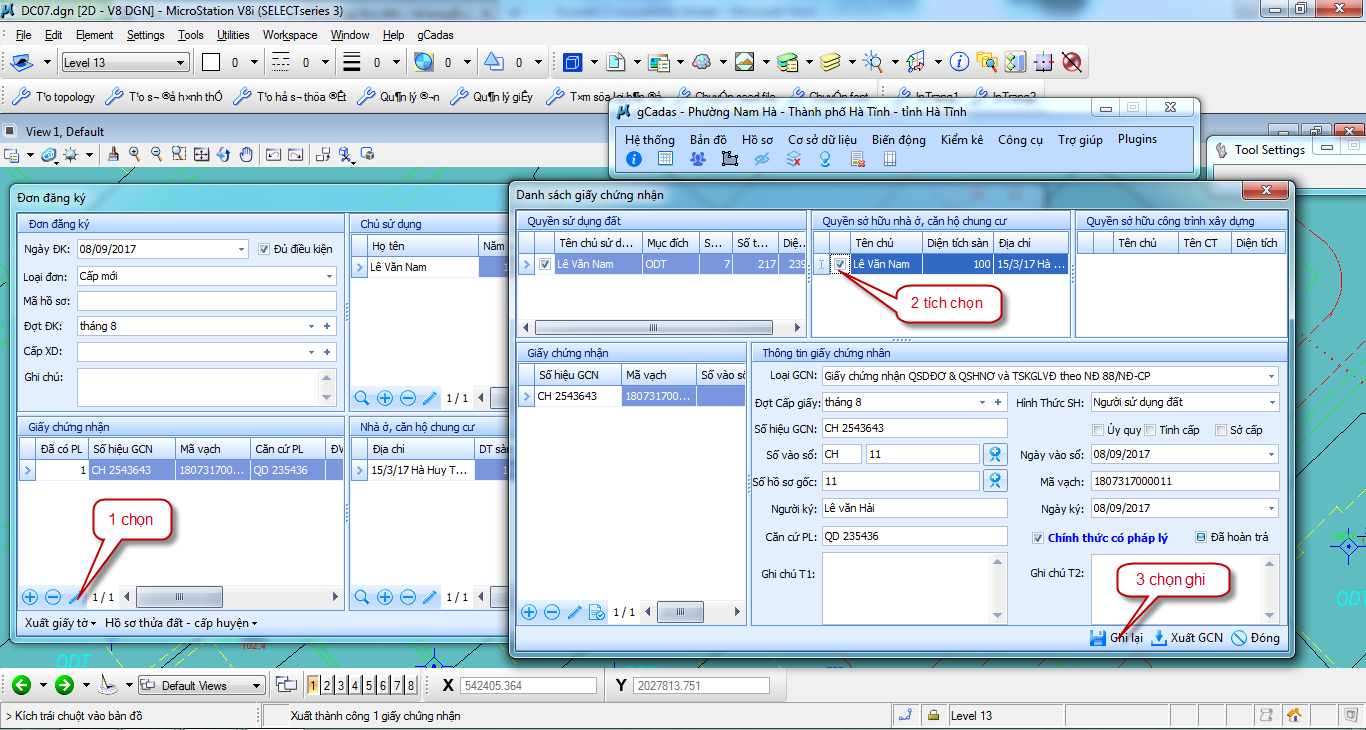Viewport: 1366px width, 730px height.
Task: Click the green back arrow in bottom toolbar
Action: tap(21, 685)
